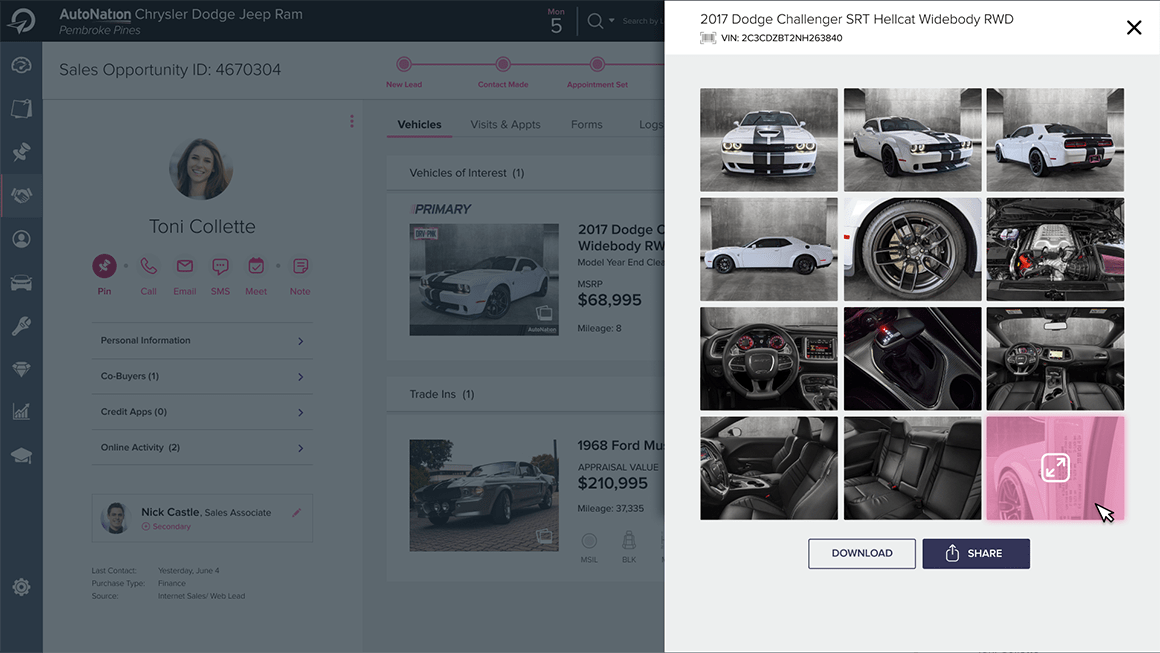Screen dimensions: 1160x653
Task: Send an email via the Email icon
Action: (x=185, y=265)
